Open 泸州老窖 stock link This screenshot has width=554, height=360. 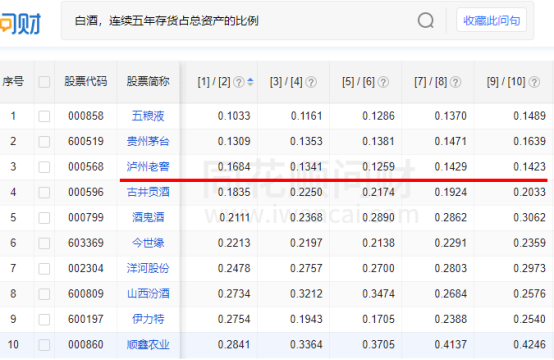pos(148,167)
